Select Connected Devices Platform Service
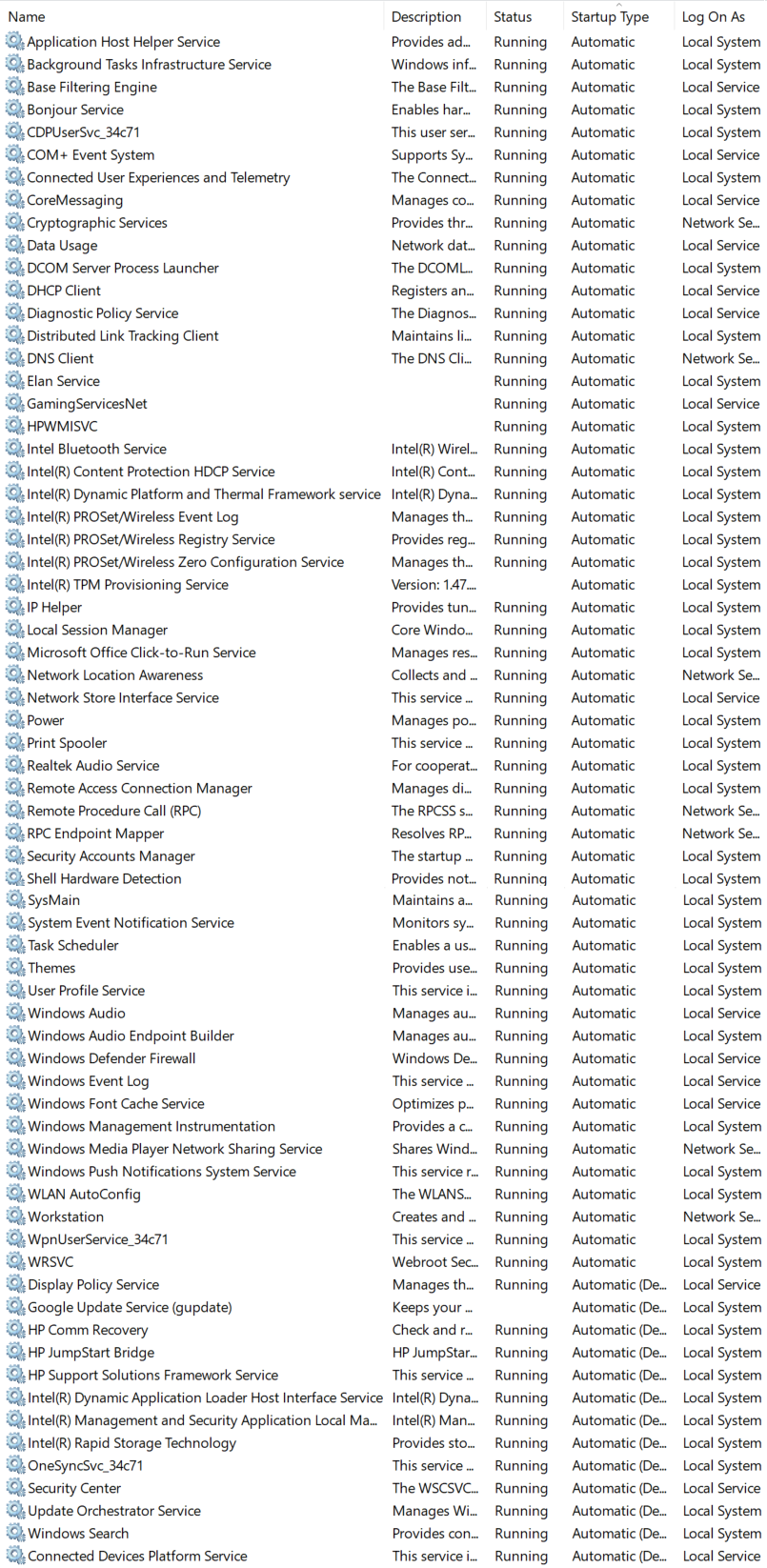Screen dimensions: 767x1568 point(137,1556)
